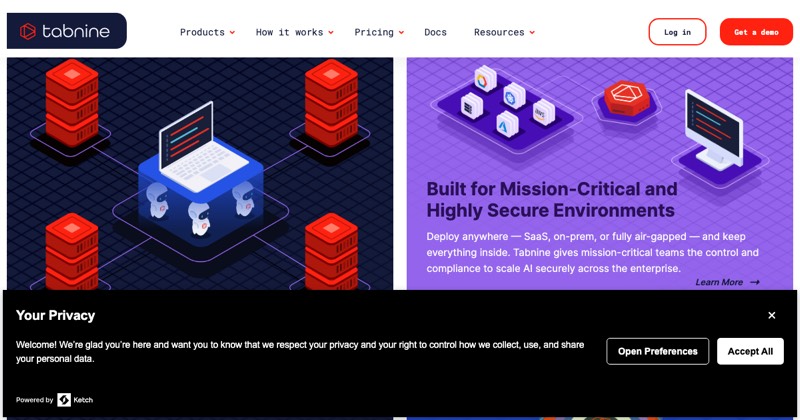The width and height of the screenshot is (800, 420).
Task: Click the server rack icon tile
Action: (471, 106)
